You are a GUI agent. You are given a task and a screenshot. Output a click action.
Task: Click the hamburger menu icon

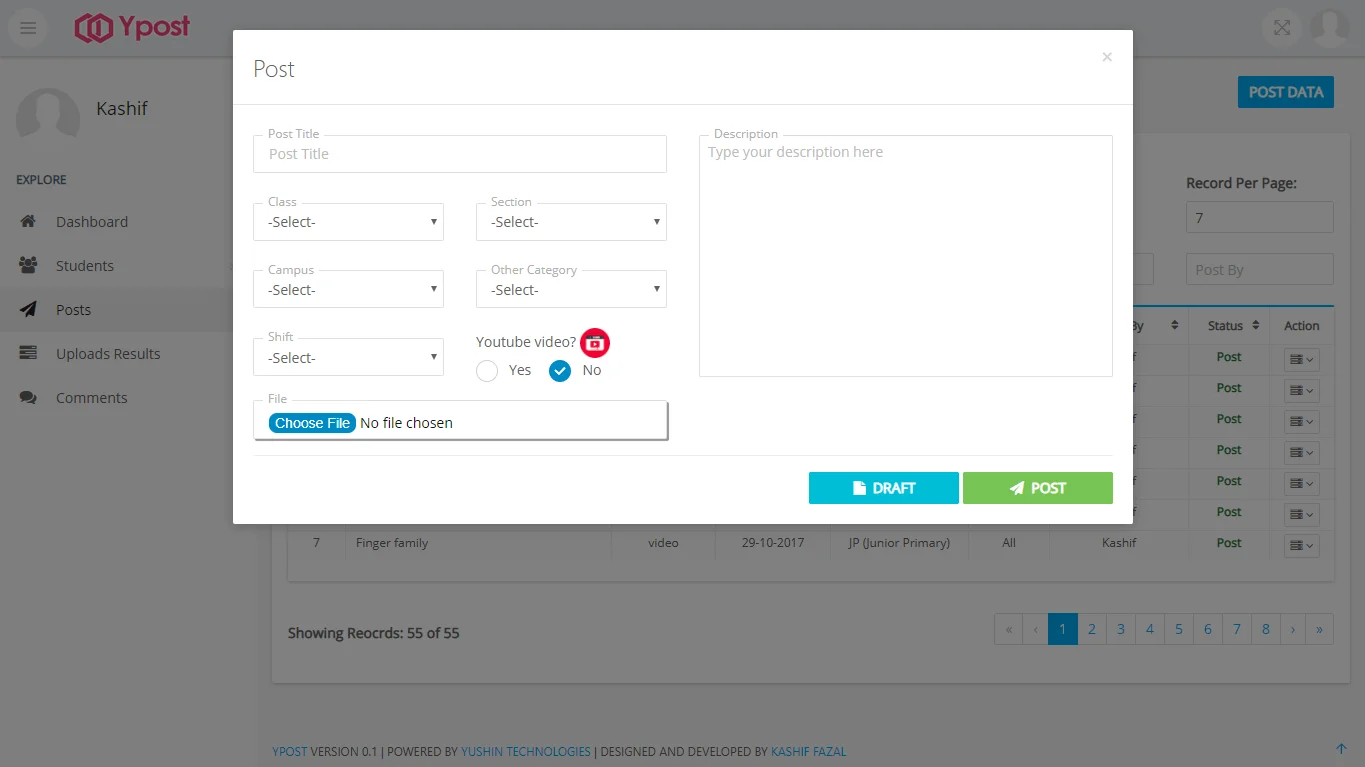pos(28,28)
